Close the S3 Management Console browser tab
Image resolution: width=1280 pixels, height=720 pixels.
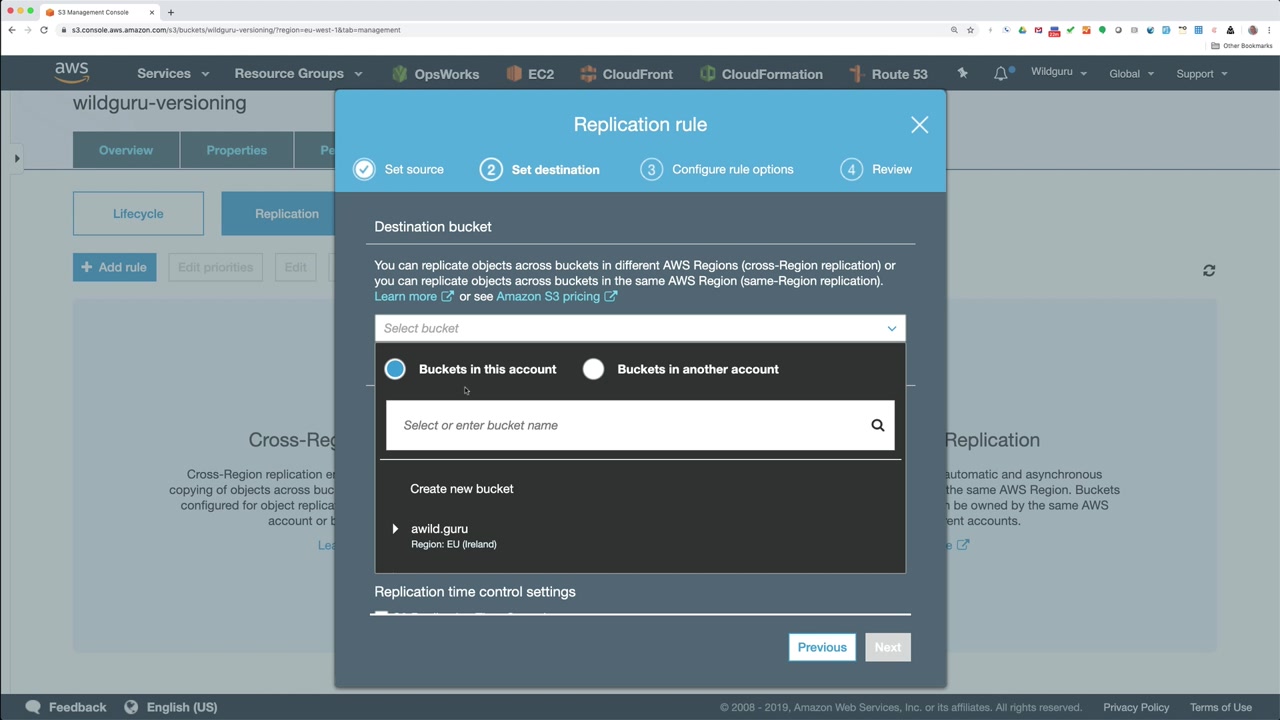152,12
